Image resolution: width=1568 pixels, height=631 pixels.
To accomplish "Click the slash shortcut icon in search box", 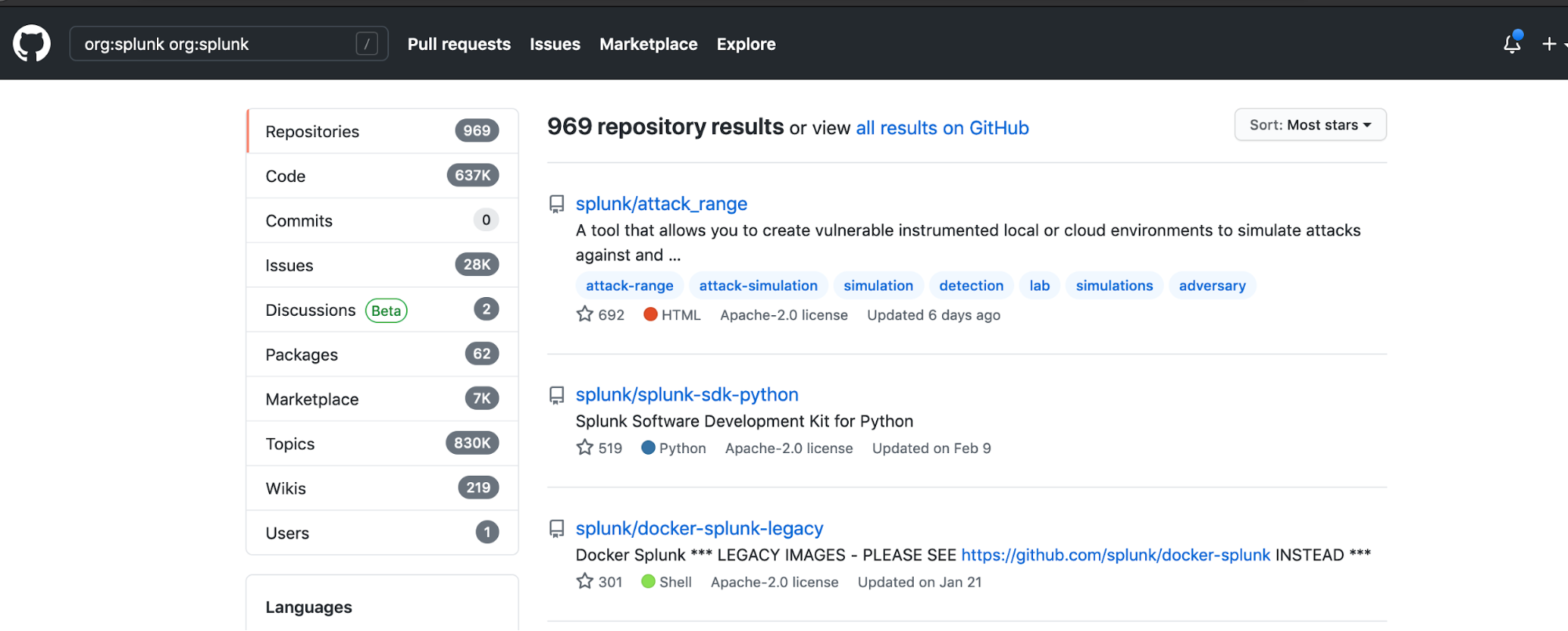I will tap(366, 44).
